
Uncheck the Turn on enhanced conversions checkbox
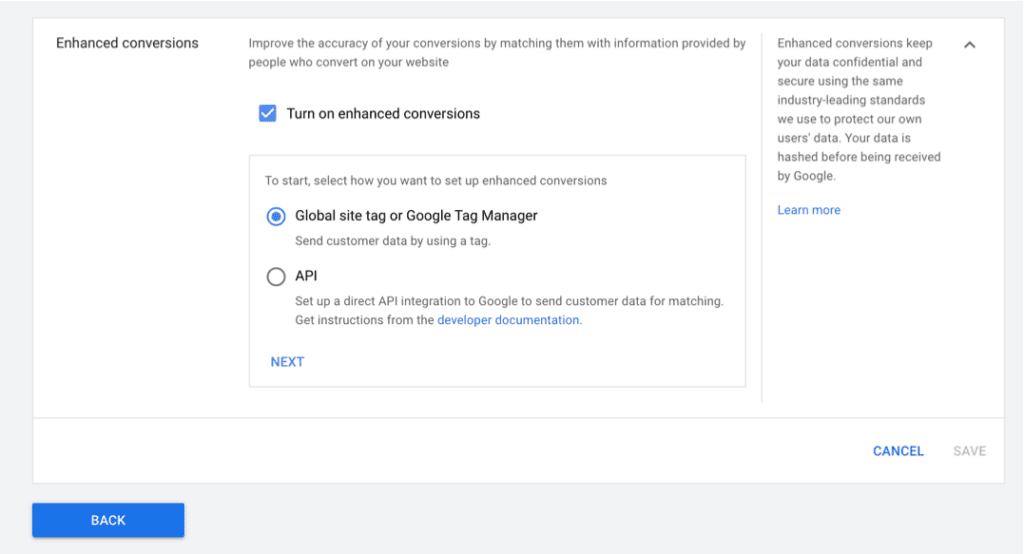click(267, 114)
